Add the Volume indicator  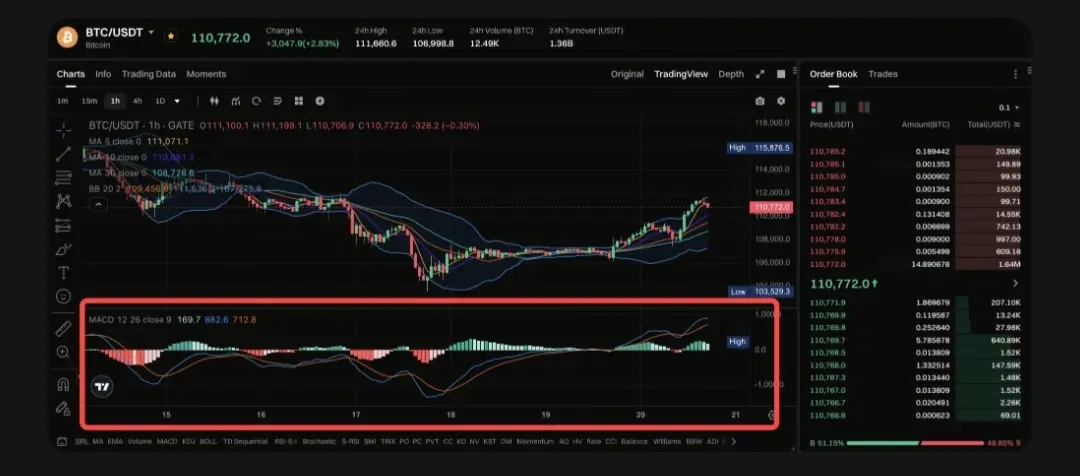coord(139,442)
